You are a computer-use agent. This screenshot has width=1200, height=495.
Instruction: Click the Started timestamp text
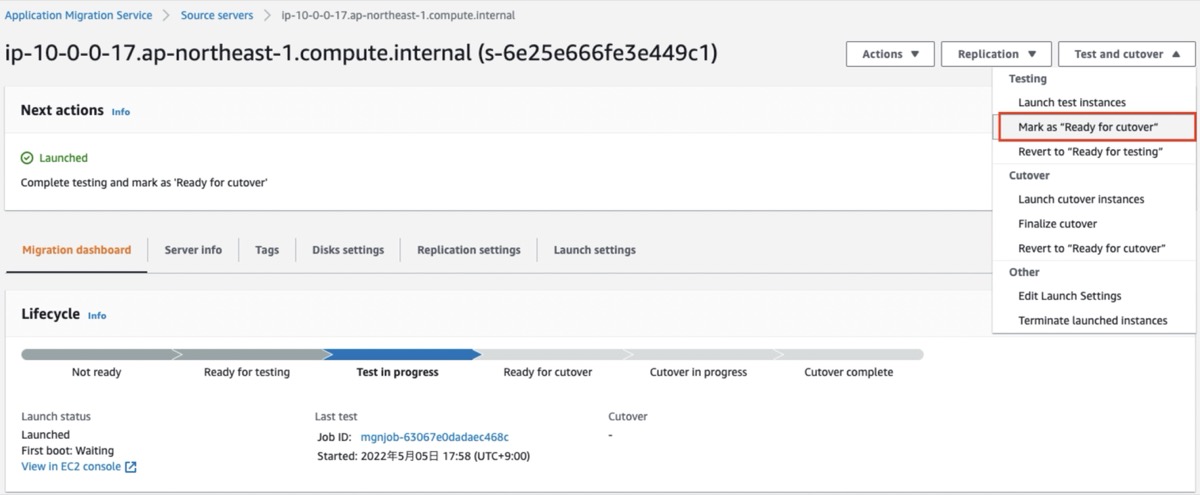[x=423, y=456]
